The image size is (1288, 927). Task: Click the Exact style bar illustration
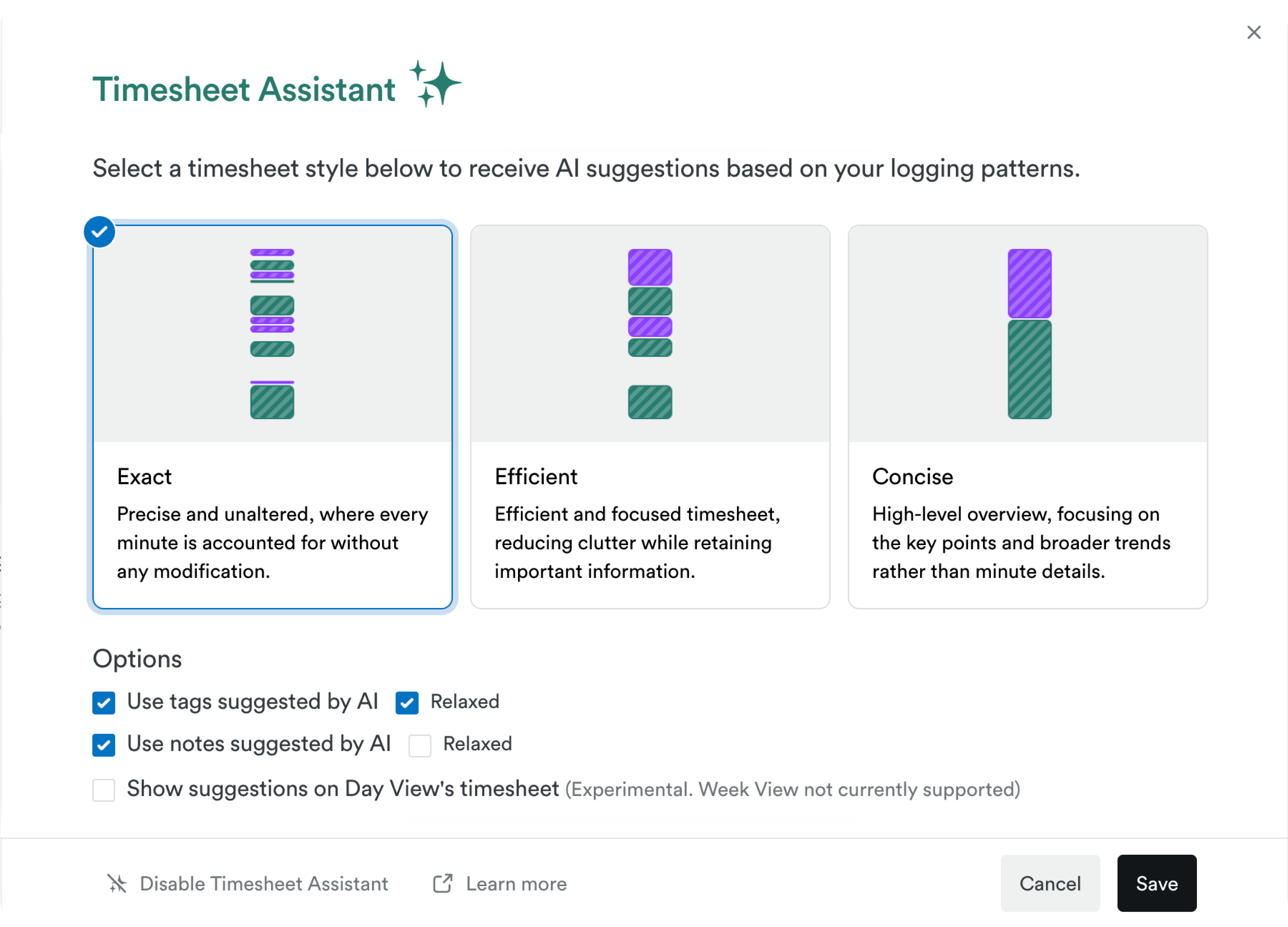(x=272, y=334)
